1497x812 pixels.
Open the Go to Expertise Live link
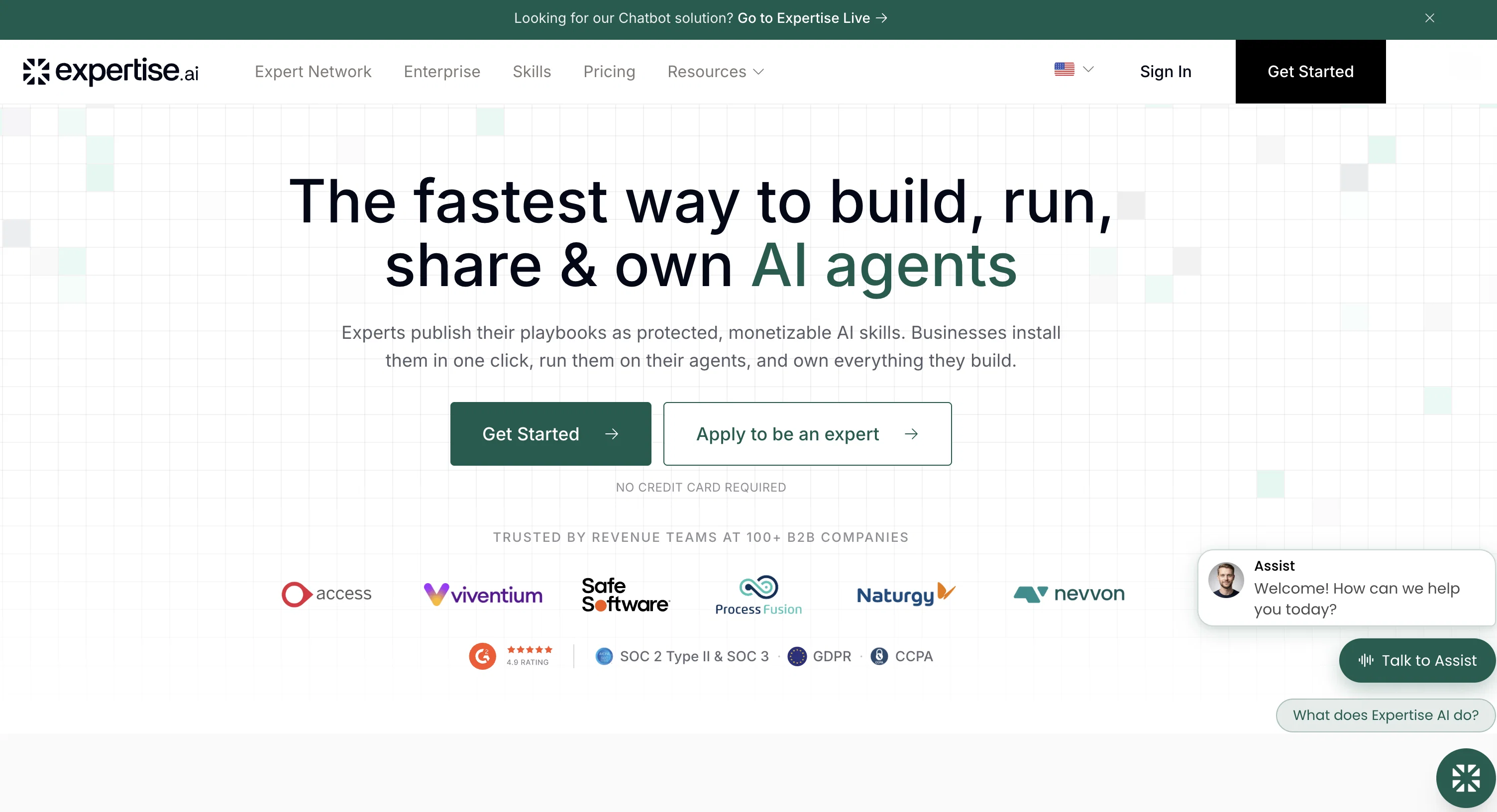coord(812,18)
